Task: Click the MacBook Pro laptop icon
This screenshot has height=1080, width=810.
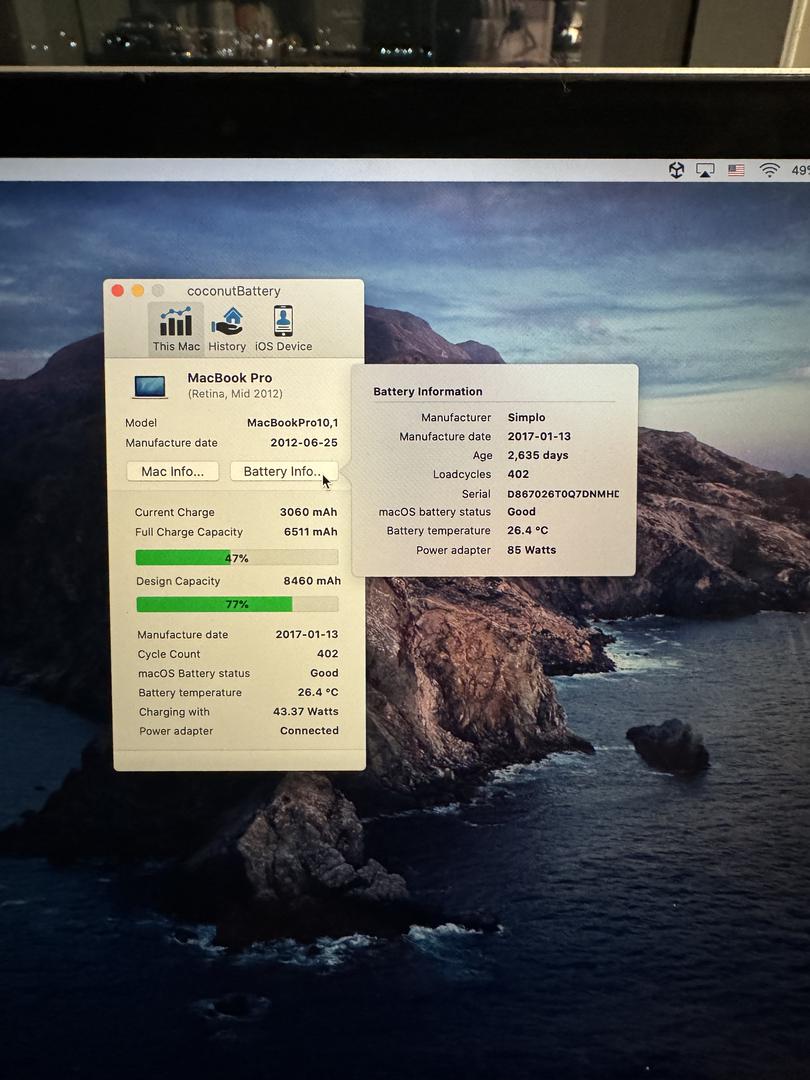Action: tap(149, 386)
